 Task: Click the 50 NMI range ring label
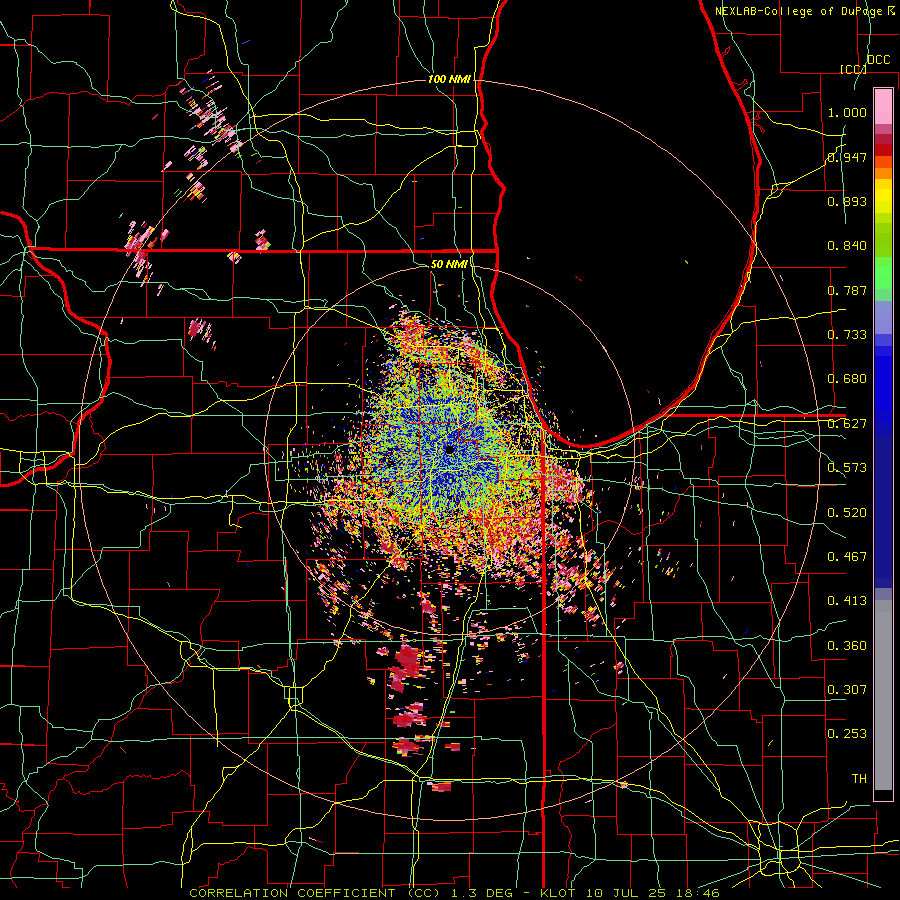(449, 265)
